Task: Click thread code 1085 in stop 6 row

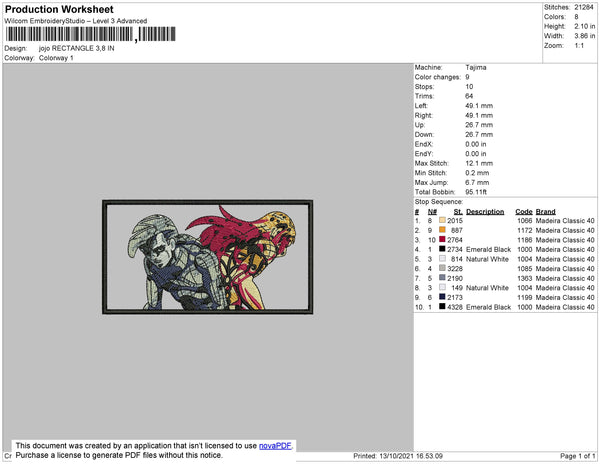Action: click(x=525, y=269)
